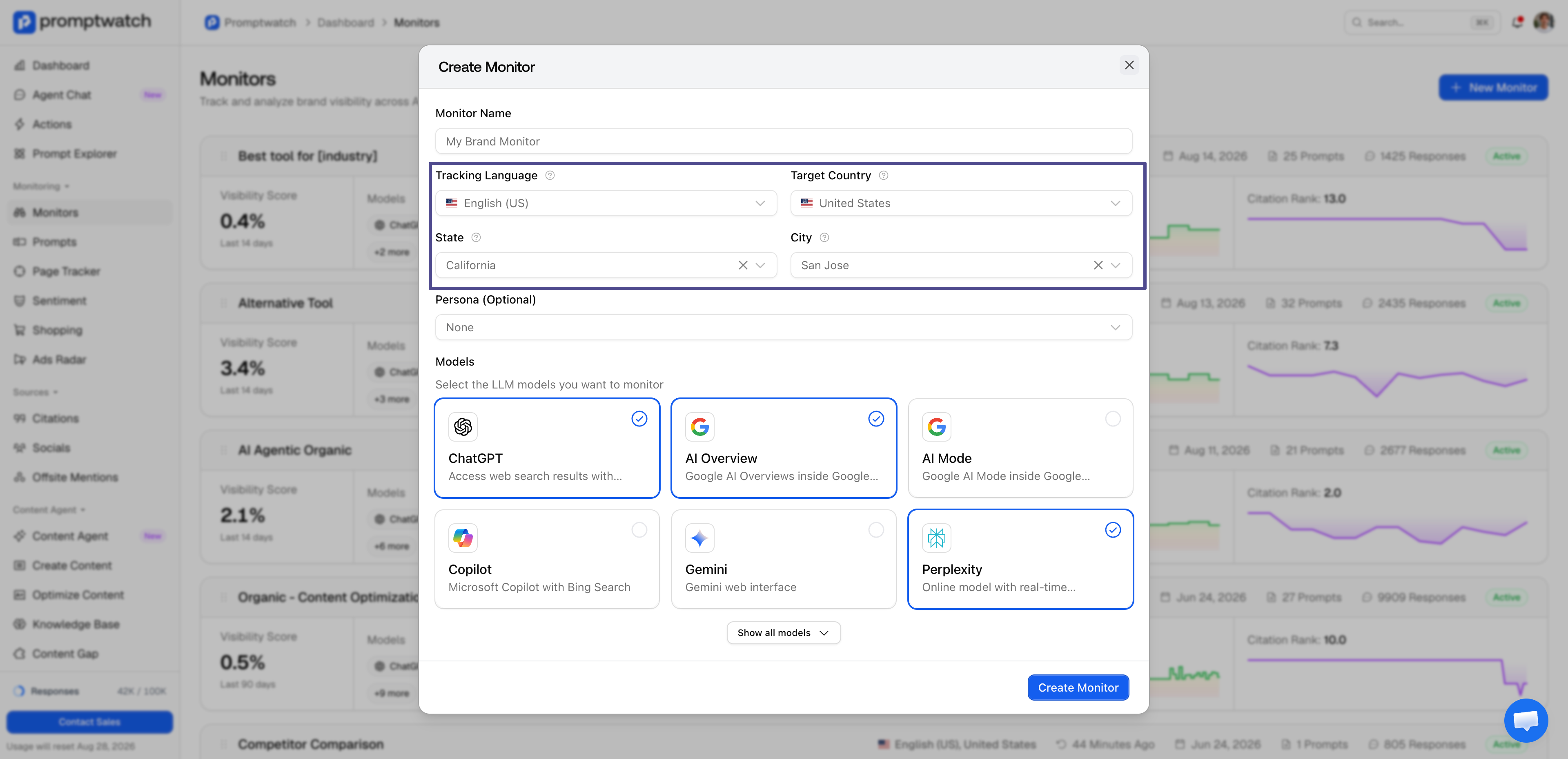Click the Responses usage indicator
The height and width of the screenshot is (759, 1568).
pos(89,691)
